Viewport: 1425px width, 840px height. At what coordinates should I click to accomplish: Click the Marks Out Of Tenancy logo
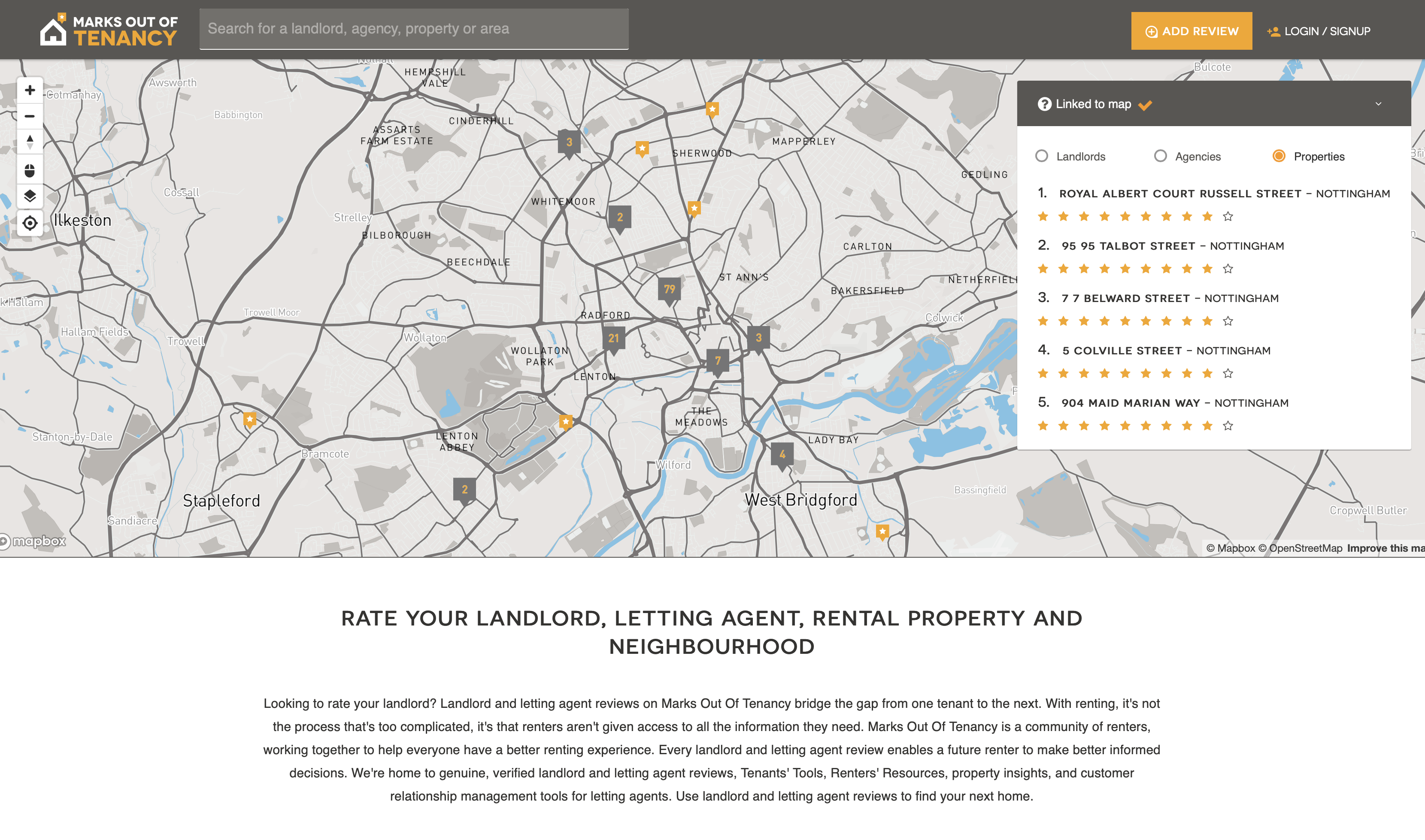[x=109, y=30]
